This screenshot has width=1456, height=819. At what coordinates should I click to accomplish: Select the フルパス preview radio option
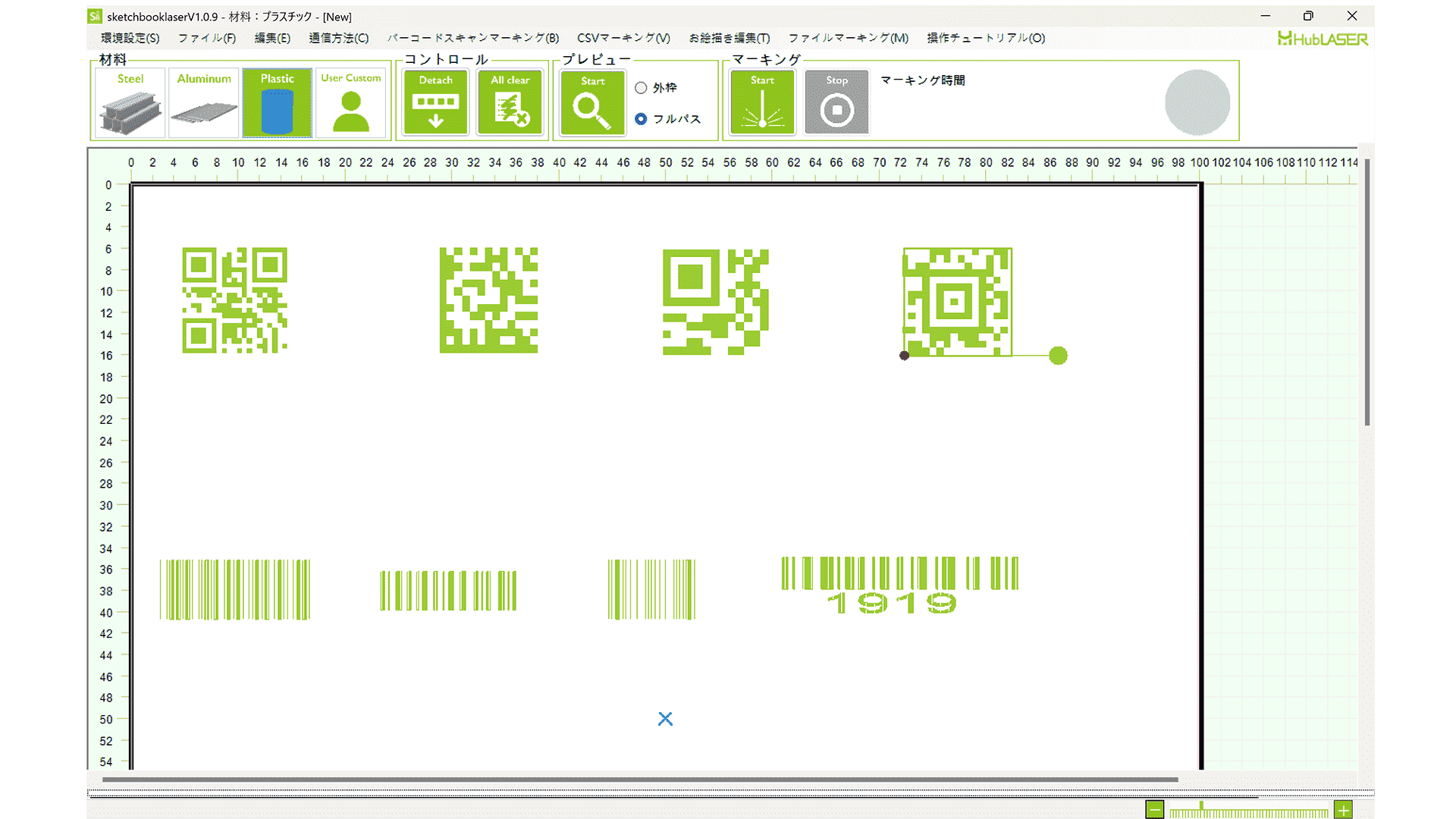pos(668,119)
